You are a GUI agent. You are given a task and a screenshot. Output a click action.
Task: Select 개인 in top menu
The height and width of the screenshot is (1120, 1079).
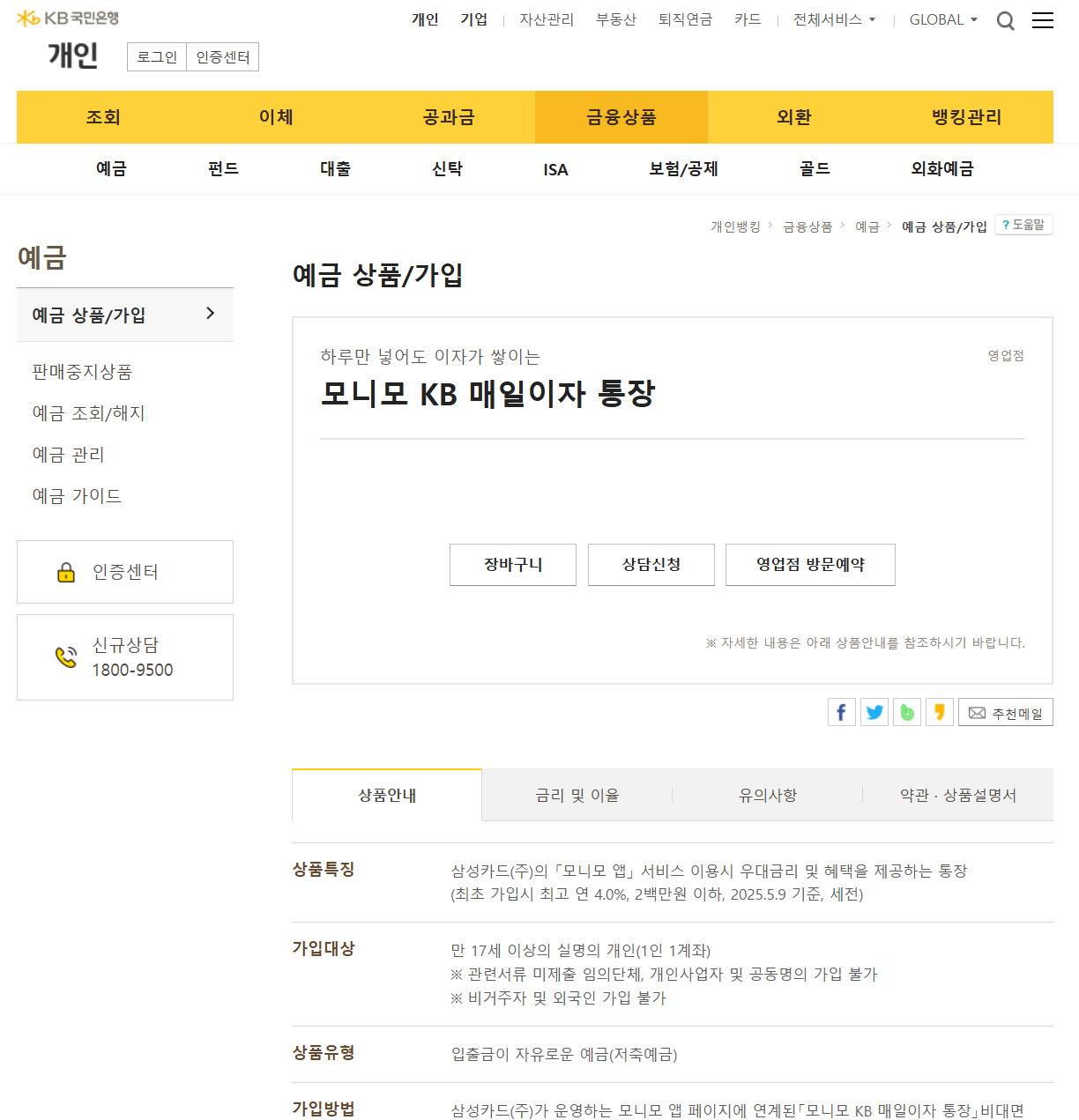pos(425,19)
